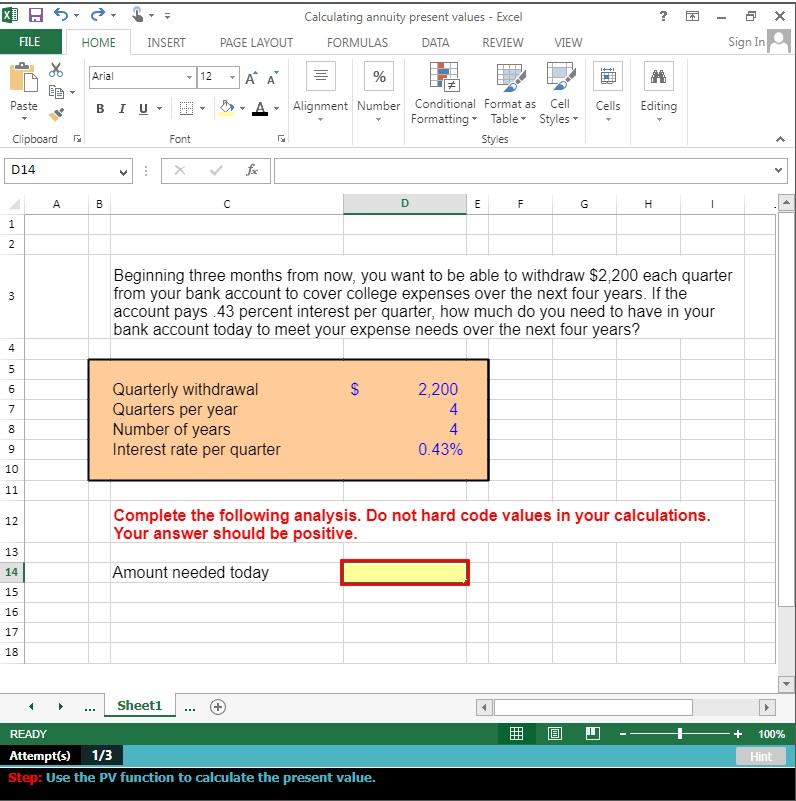Switch to the INSERT tab
The height and width of the screenshot is (801, 796).
click(166, 42)
